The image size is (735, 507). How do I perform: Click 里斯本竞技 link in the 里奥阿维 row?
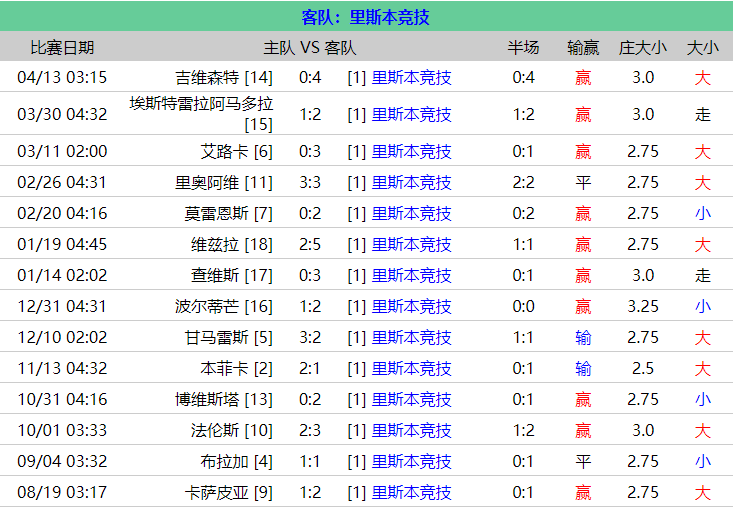[x=411, y=183]
